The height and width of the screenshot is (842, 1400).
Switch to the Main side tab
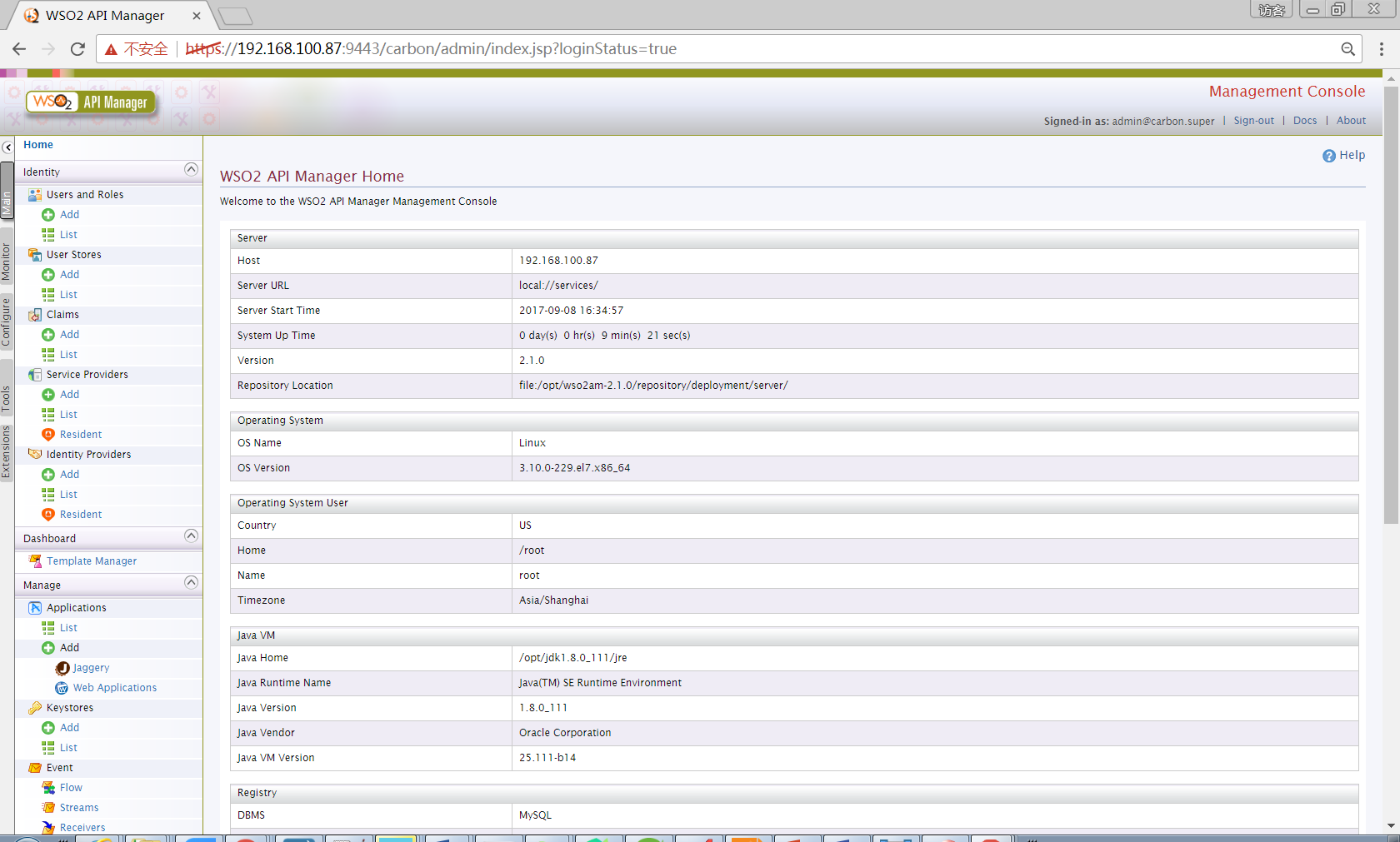(7, 192)
